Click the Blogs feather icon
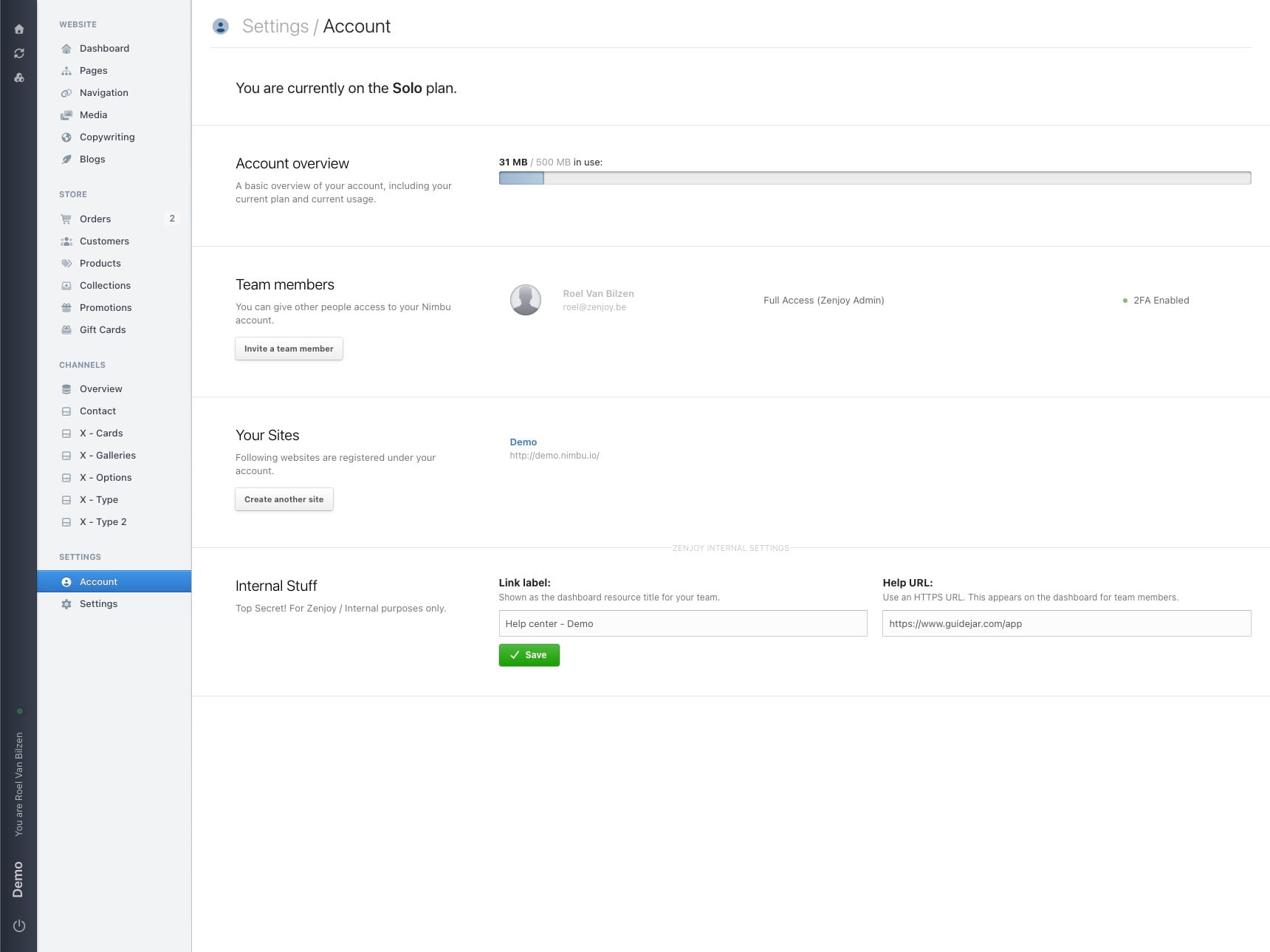The height and width of the screenshot is (952, 1270). (x=66, y=160)
